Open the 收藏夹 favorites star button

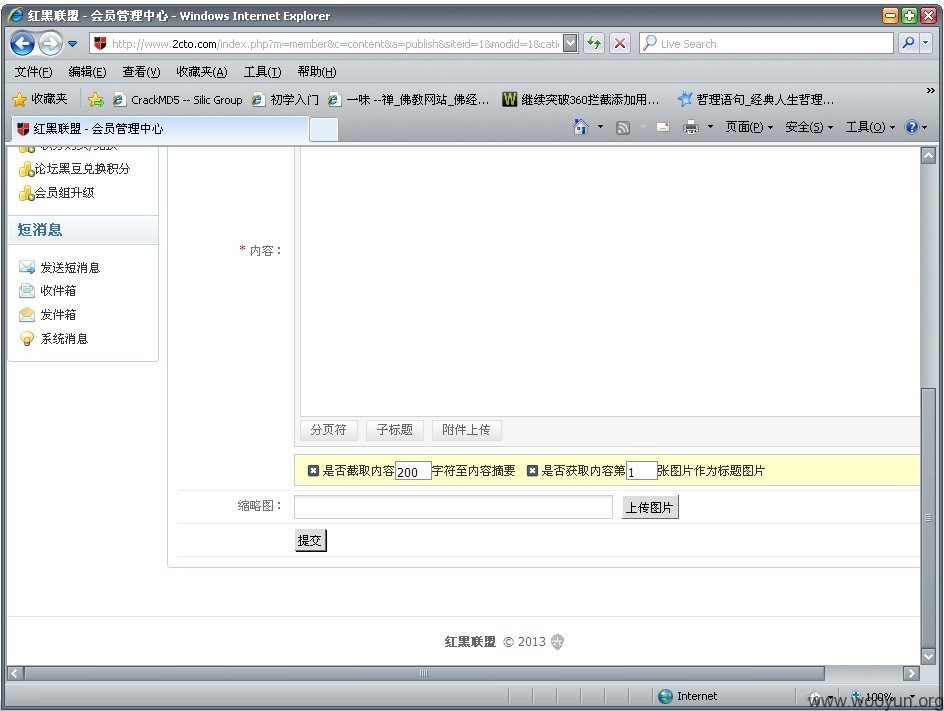tap(40, 99)
